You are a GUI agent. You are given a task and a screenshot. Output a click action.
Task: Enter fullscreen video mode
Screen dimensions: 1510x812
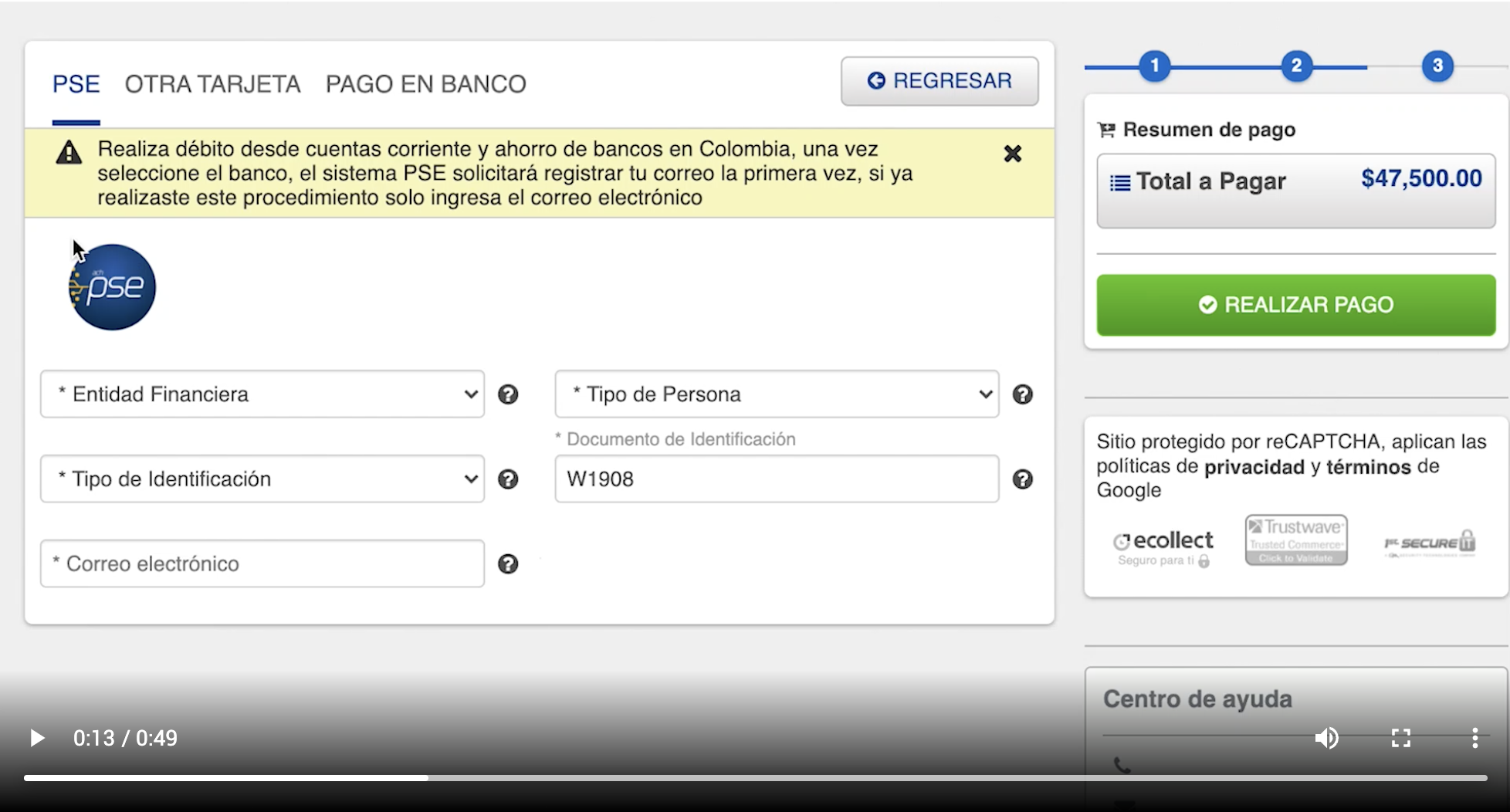[1401, 738]
